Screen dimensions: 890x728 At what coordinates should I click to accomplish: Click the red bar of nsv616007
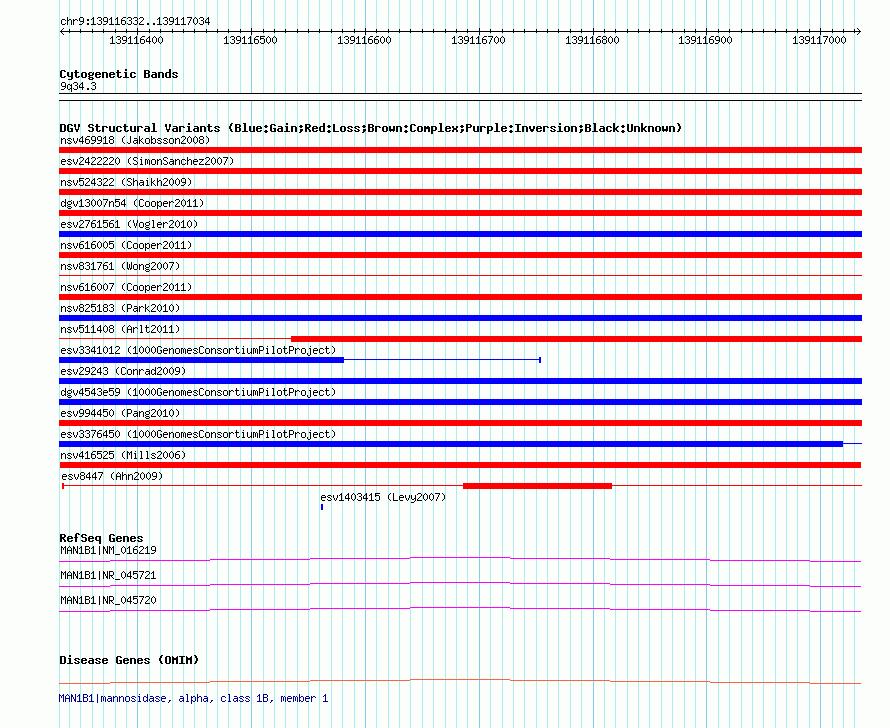point(460,297)
